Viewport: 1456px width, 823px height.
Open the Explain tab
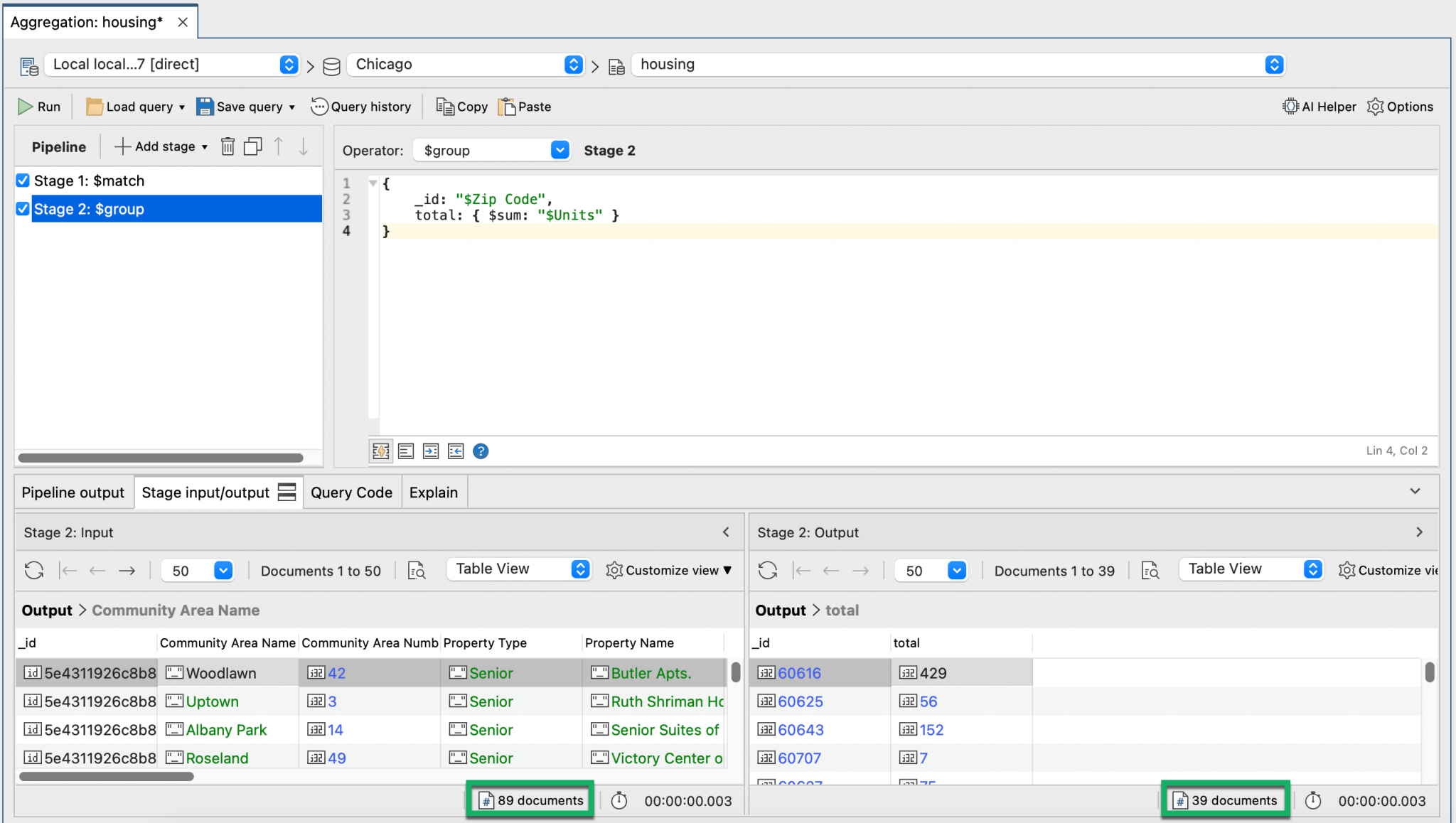(x=433, y=493)
